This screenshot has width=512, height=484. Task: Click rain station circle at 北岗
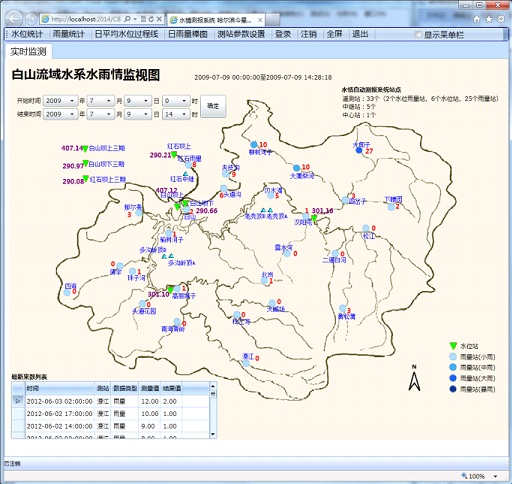click(264, 281)
